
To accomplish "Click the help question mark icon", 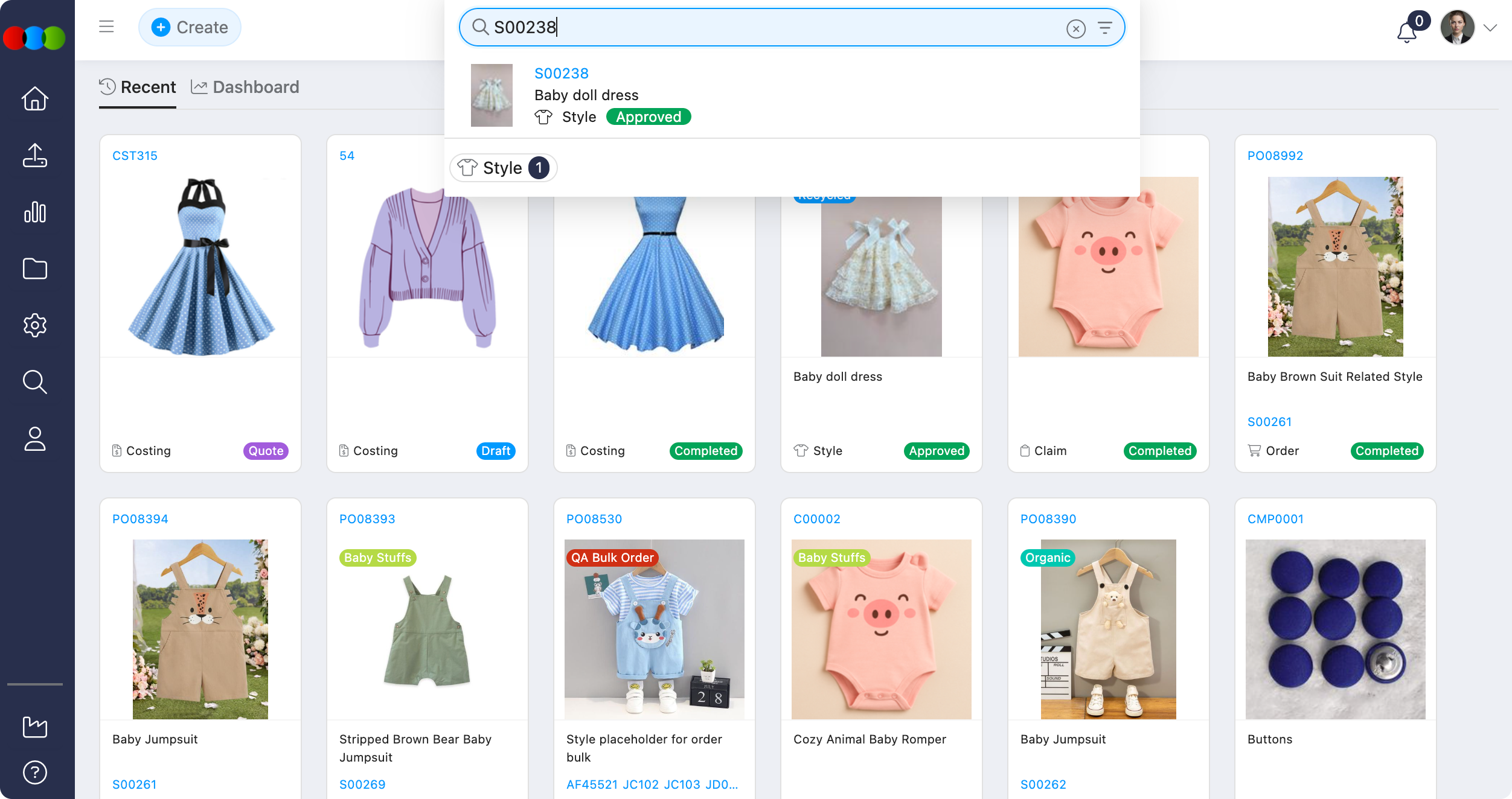I will [x=35, y=772].
